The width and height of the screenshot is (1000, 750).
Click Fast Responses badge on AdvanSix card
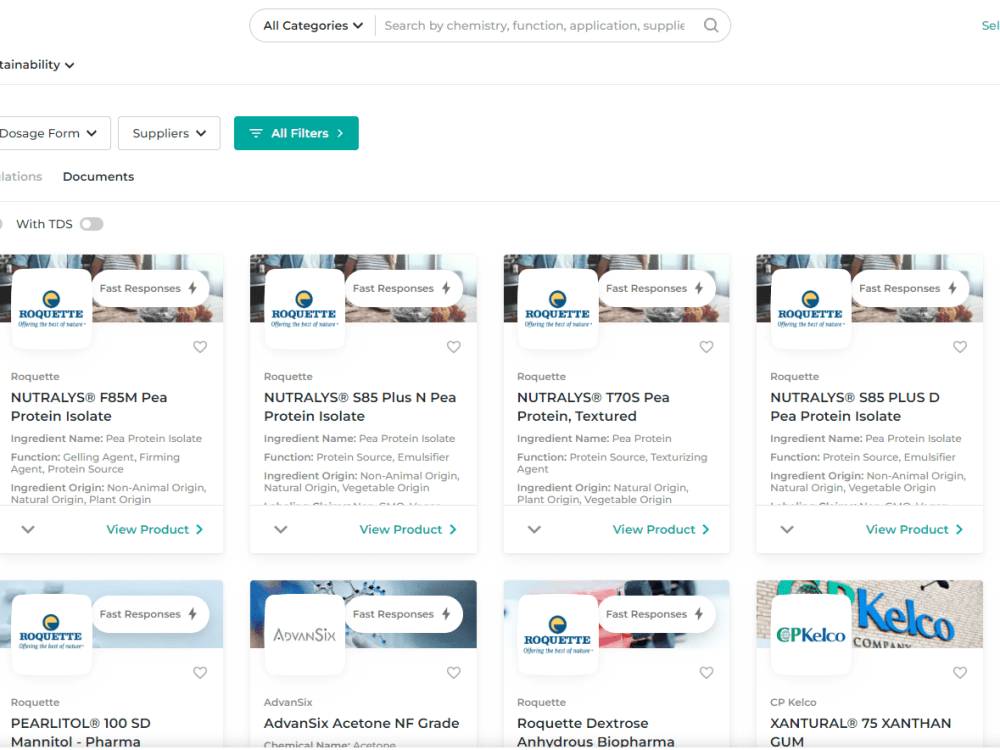point(404,614)
